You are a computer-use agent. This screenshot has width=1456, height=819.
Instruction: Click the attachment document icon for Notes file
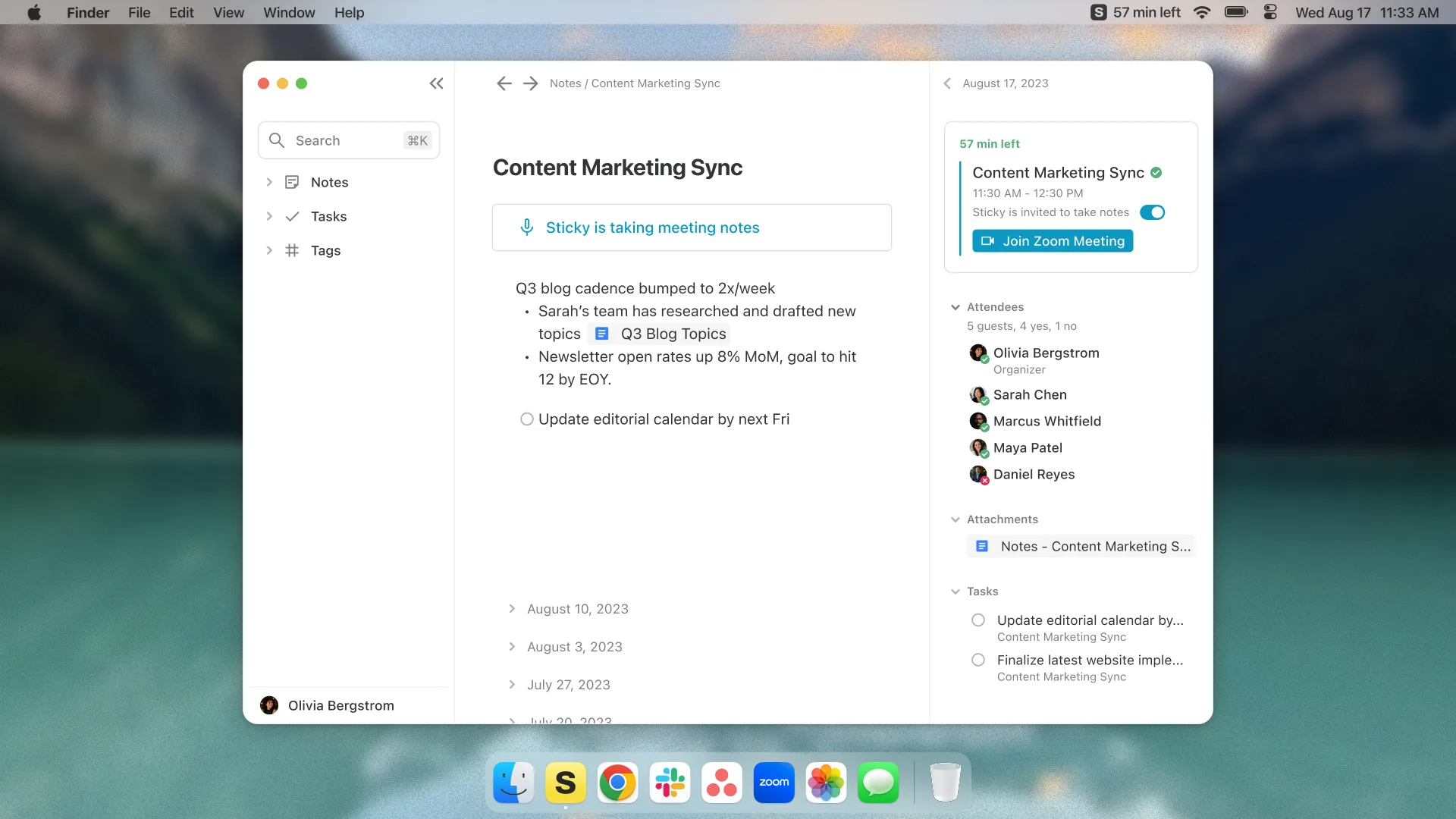click(x=982, y=546)
